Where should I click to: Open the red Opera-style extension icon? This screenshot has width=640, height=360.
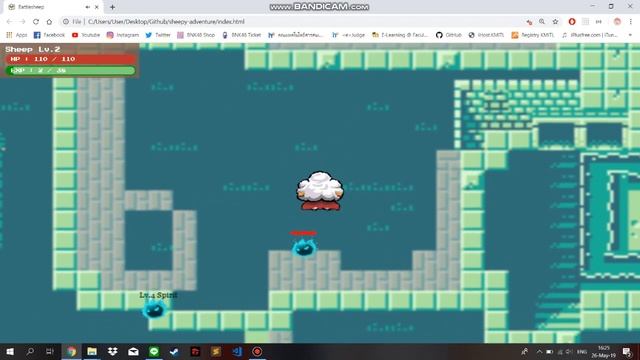(x=572, y=22)
